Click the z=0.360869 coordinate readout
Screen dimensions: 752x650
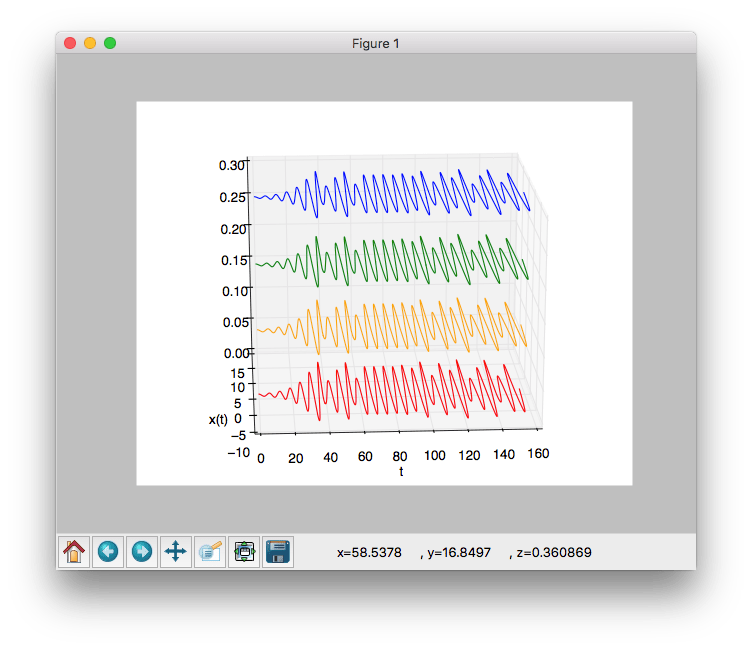tap(554, 553)
